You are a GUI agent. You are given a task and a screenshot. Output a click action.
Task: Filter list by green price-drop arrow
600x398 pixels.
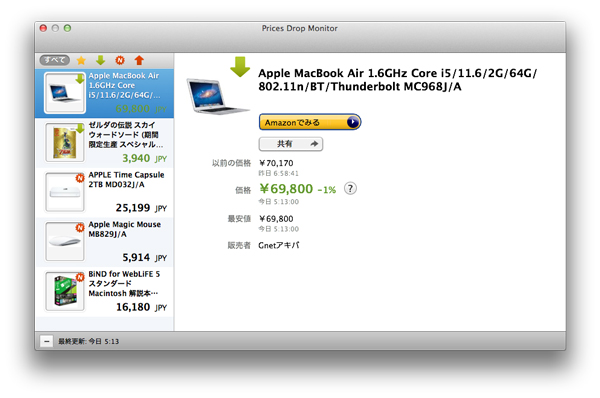[x=100, y=60]
